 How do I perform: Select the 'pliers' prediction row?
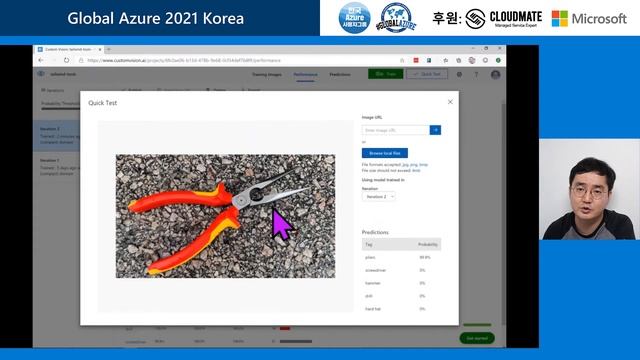click(x=401, y=257)
